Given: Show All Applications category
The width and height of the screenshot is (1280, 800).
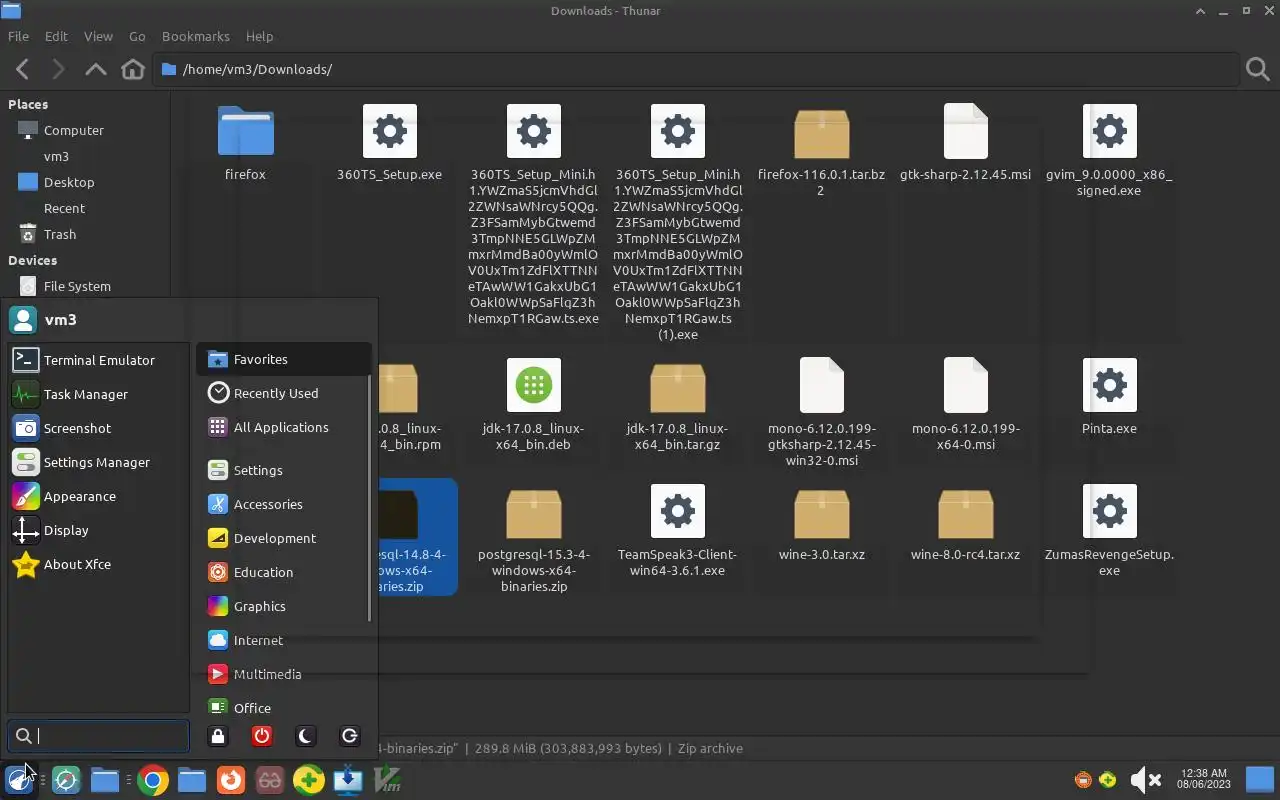Looking at the screenshot, I should coord(284,427).
